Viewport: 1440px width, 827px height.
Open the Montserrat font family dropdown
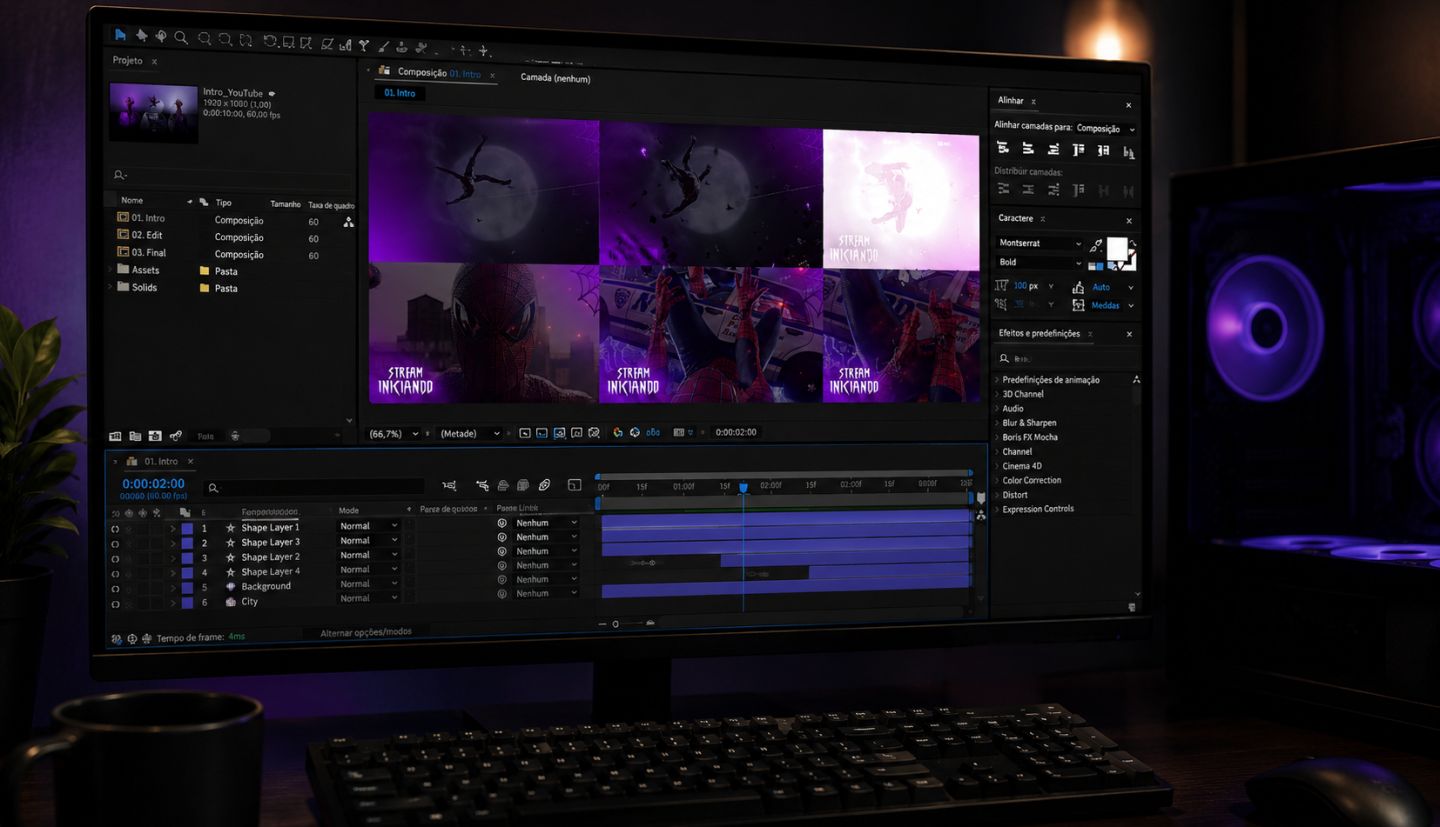pos(1039,243)
